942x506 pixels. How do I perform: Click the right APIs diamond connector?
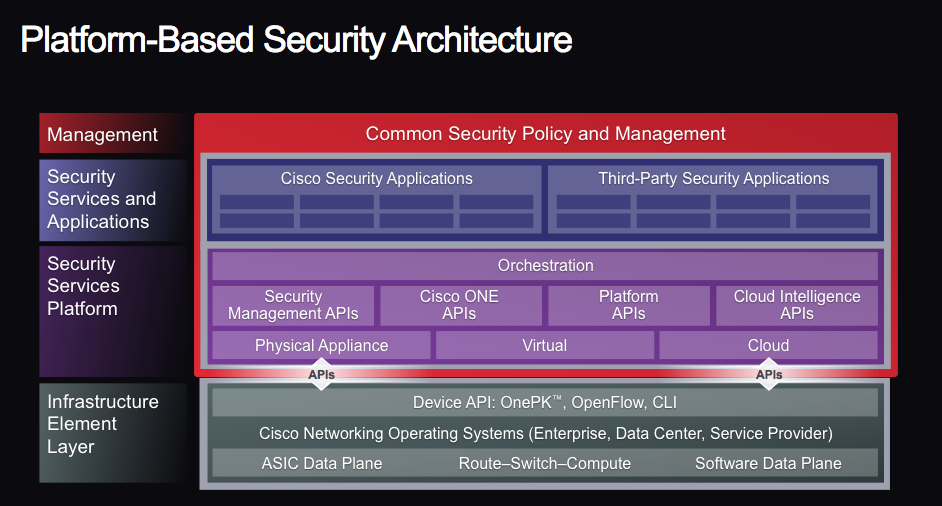768,375
